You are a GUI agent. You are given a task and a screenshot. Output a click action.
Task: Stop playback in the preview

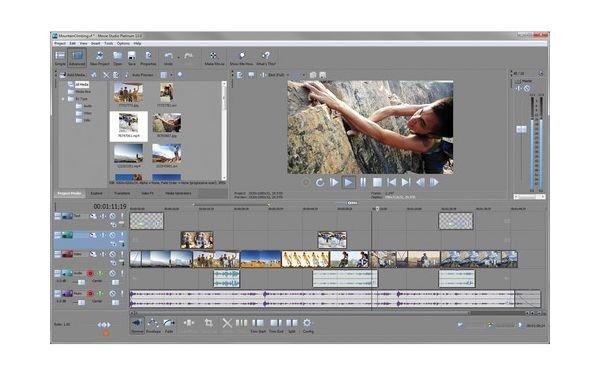(x=377, y=183)
